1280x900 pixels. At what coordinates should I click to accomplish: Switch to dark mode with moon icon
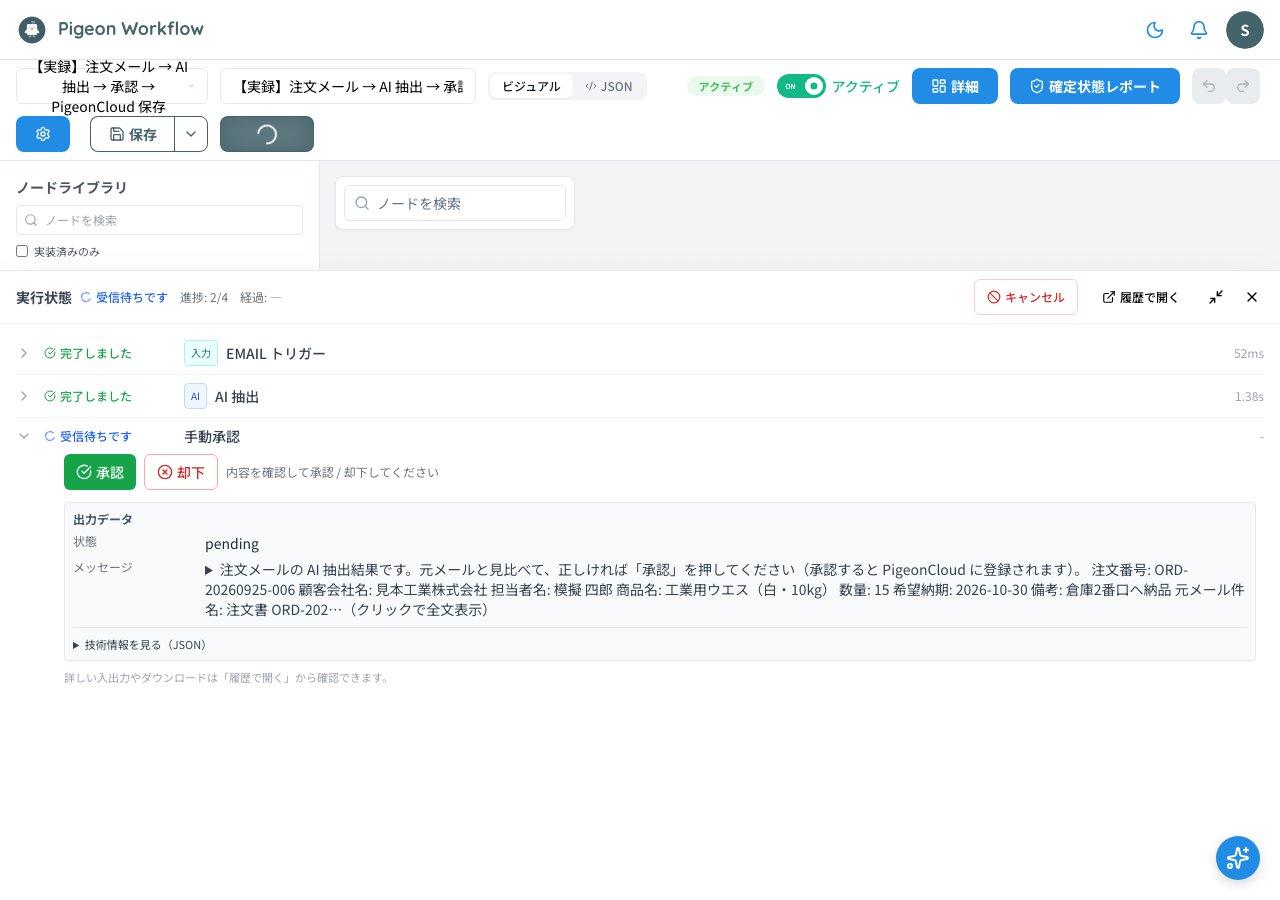tap(1155, 30)
